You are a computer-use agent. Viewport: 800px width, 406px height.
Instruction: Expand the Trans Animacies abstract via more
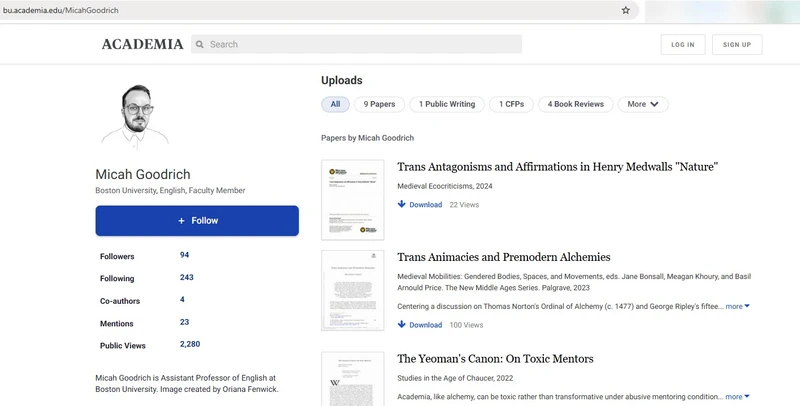pos(737,307)
